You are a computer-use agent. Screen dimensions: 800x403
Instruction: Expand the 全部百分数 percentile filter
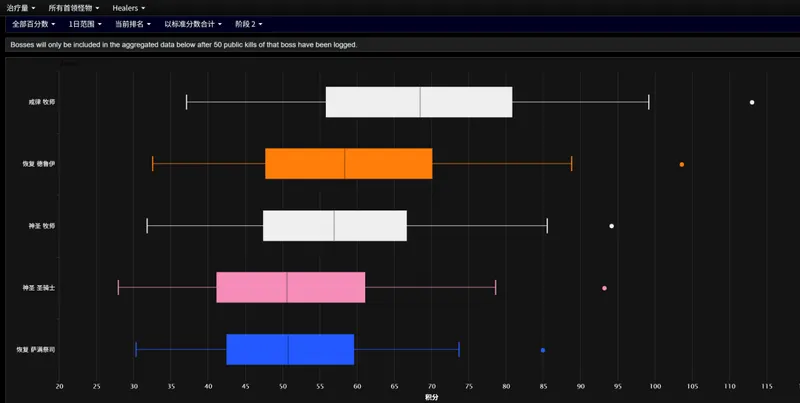[34, 23]
